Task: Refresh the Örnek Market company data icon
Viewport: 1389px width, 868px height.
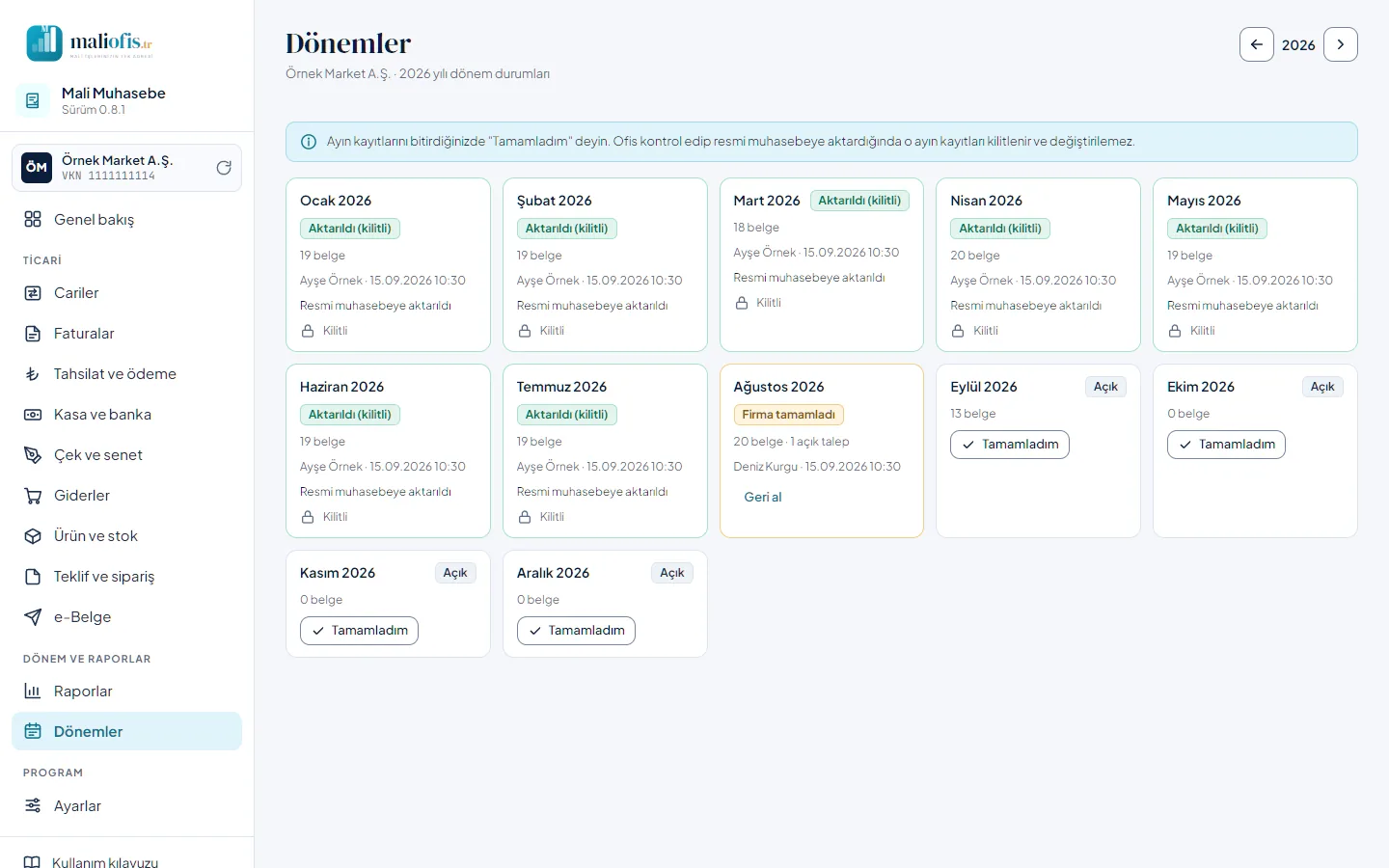Action: tap(224, 168)
